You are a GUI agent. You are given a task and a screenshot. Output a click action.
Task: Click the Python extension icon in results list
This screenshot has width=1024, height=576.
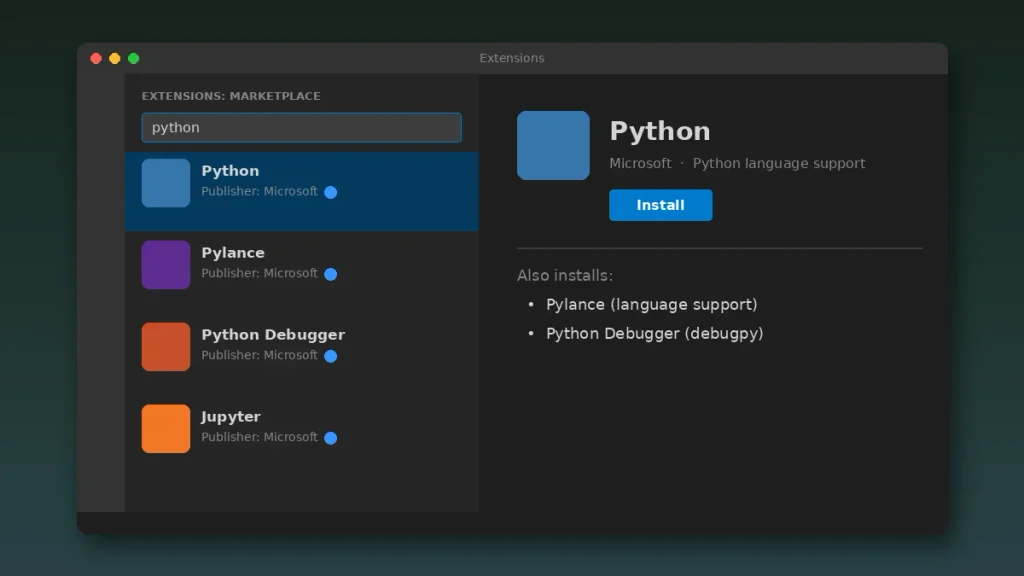(x=166, y=183)
